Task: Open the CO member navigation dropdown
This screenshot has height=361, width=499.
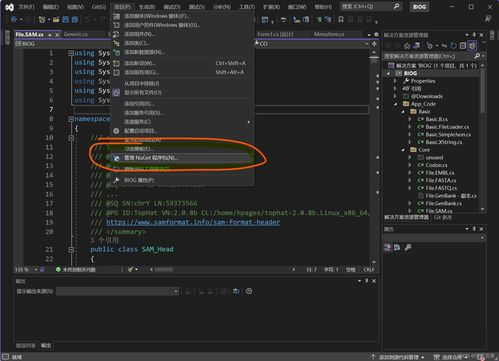Action: 367,44
